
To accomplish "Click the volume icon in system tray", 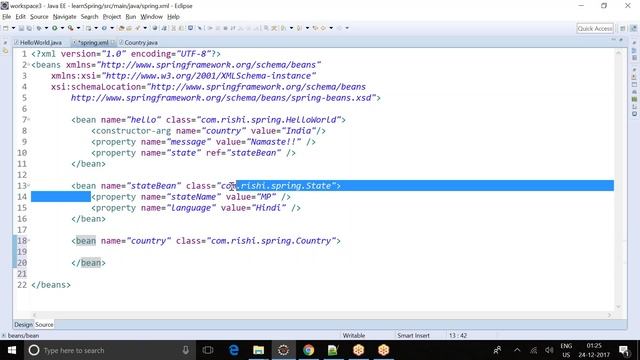I will click(x=549, y=350).
